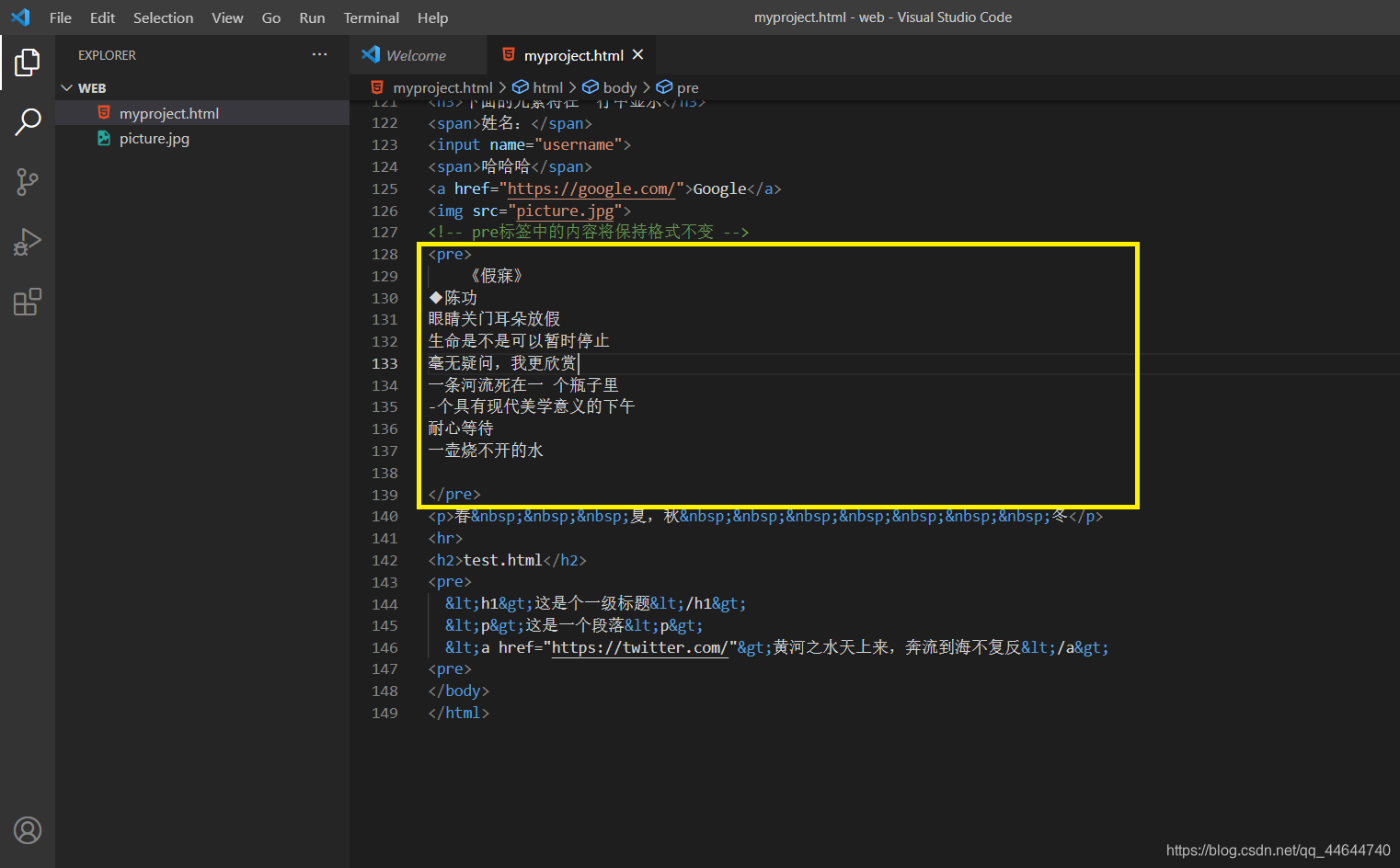Open the Edit menu
1400x868 pixels.
[102, 17]
